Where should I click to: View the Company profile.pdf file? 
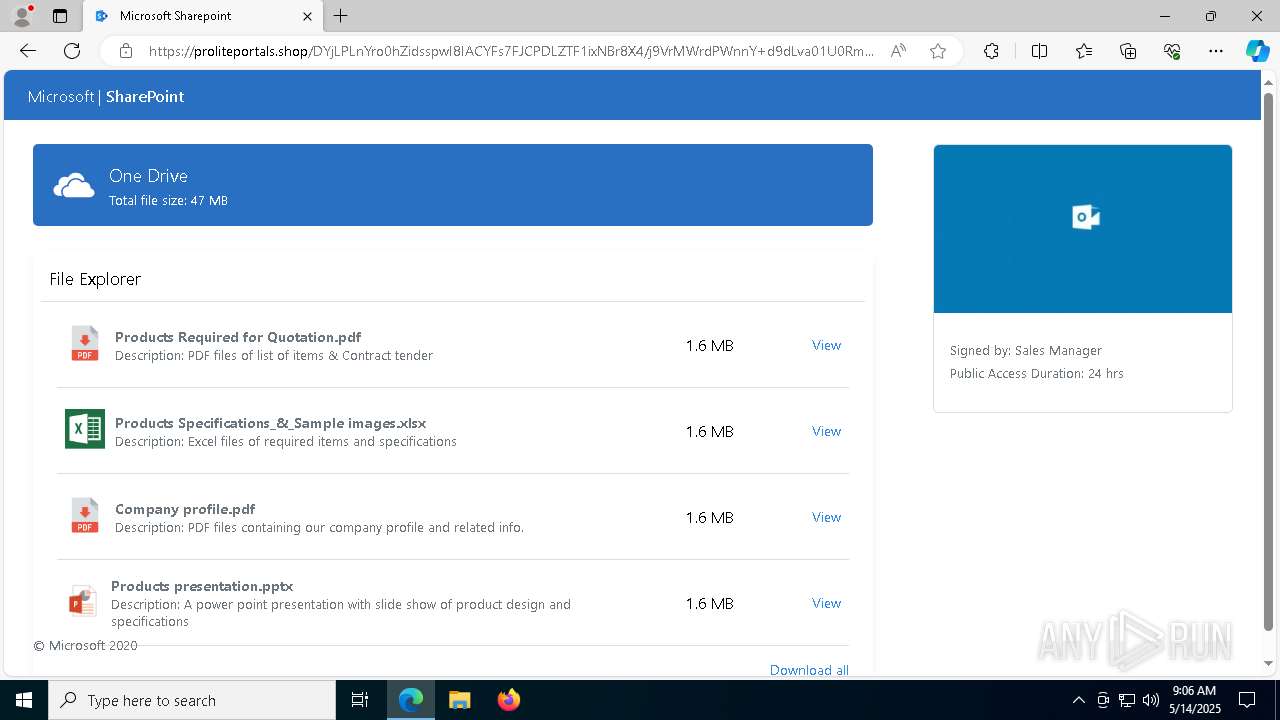click(826, 517)
